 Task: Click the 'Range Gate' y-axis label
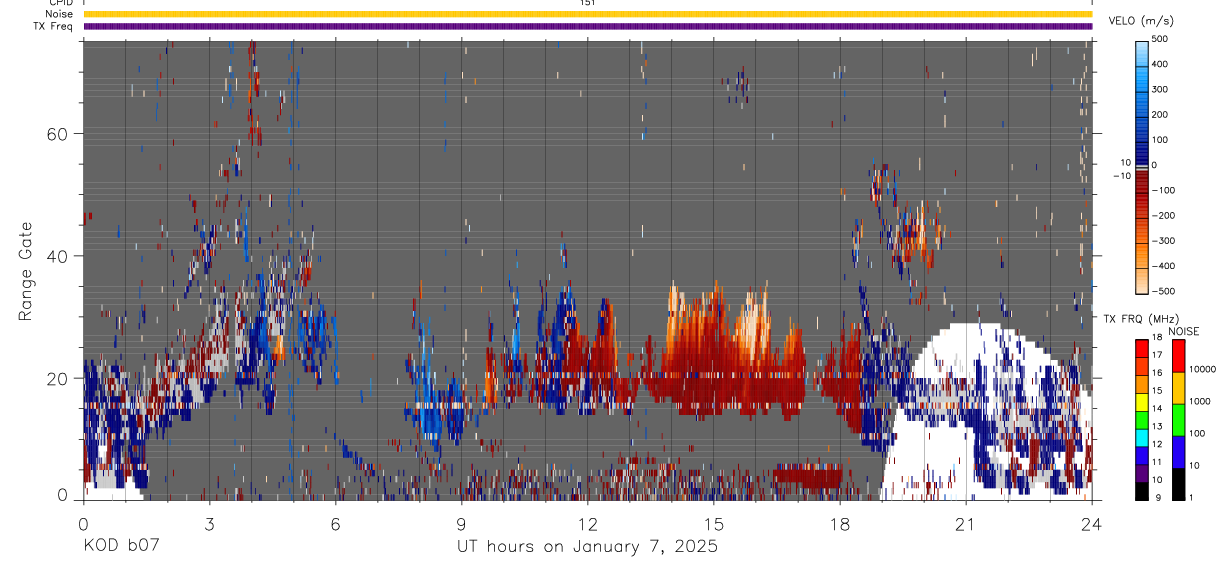tap(26, 271)
